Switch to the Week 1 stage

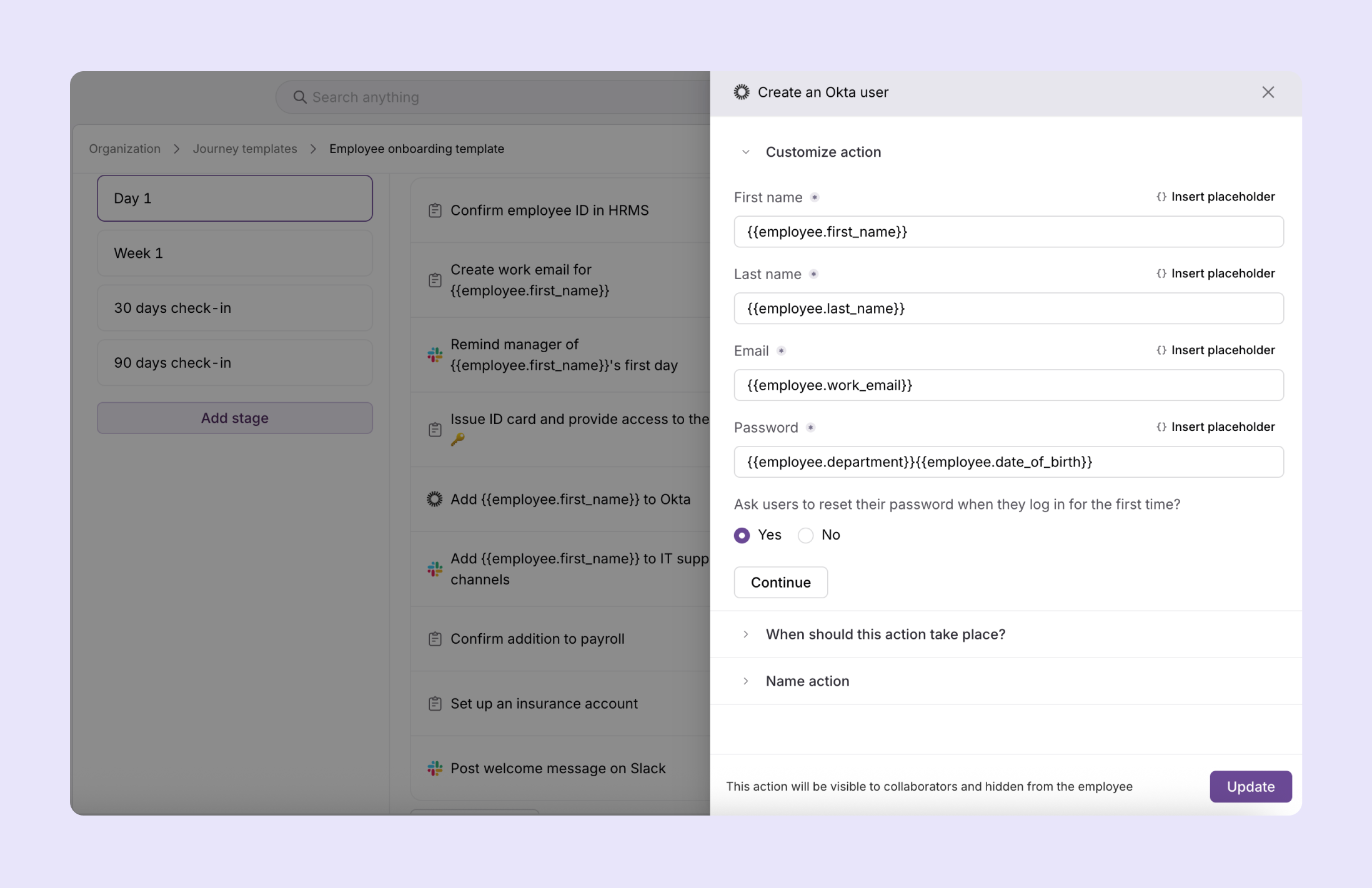coord(234,253)
